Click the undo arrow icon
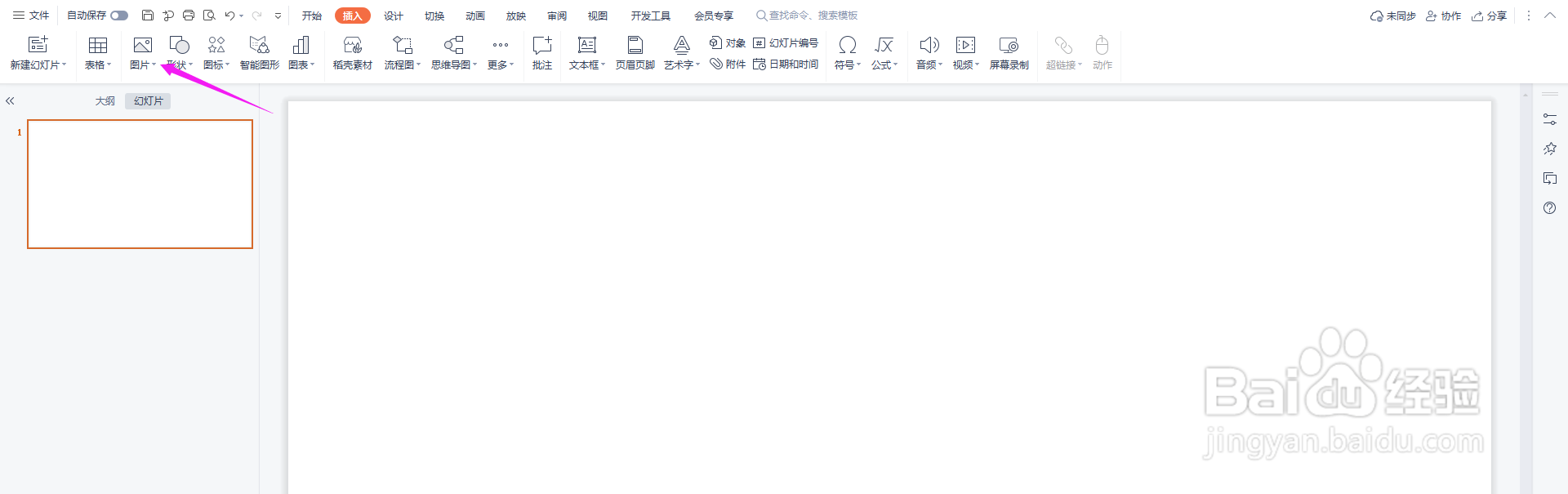Image resolution: width=1568 pixels, height=494 pixels. click(x=229, y=16)
